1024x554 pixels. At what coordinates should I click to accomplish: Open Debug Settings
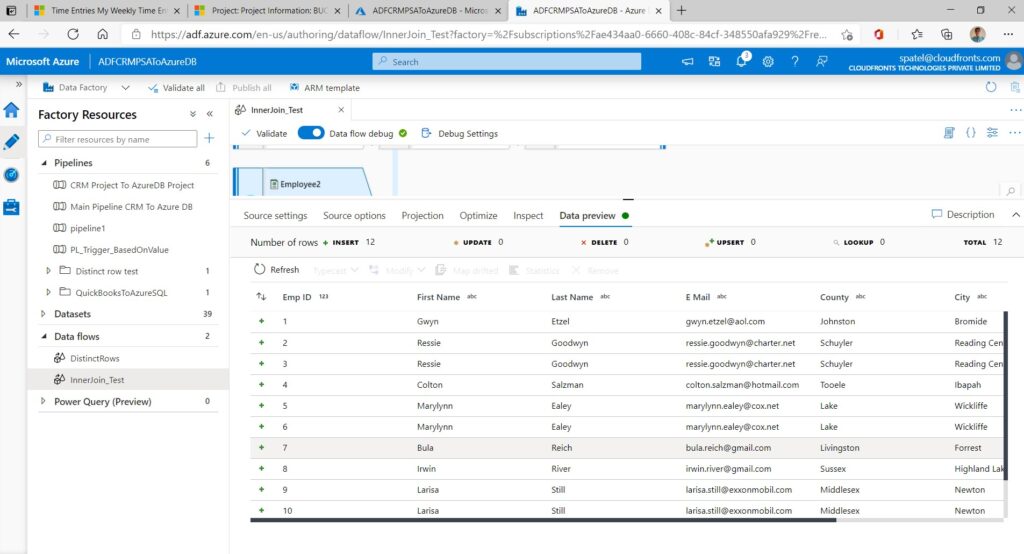(460, 133)
